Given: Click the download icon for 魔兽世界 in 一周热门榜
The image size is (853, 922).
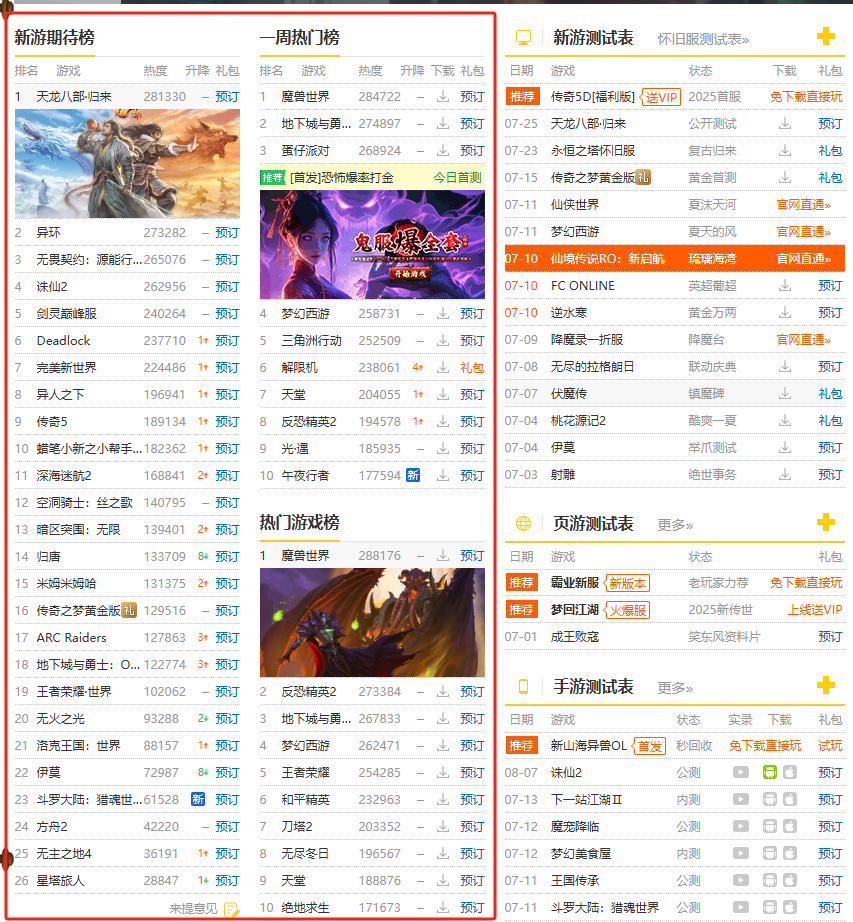Looking at the screenshot, I should (x=443, y=97).
